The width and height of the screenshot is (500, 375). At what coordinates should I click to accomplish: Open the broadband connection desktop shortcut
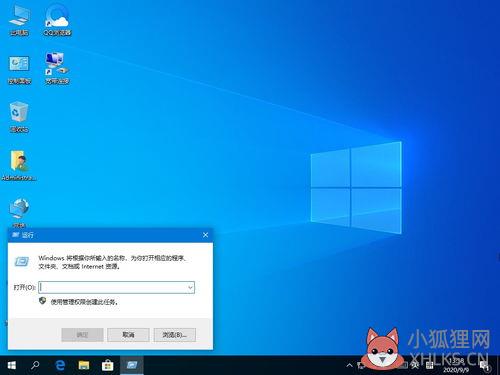pyautogui.click(x=57, y=68)
